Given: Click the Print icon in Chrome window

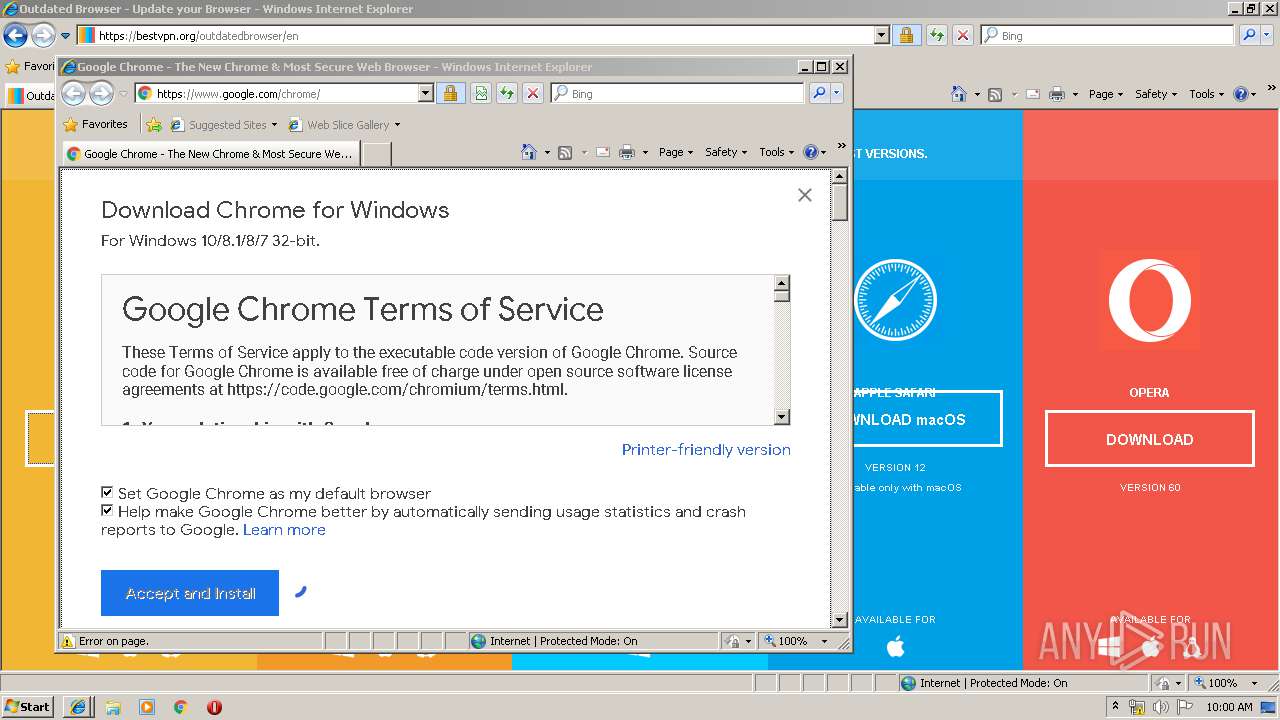Looking at the screenshot, I should click(627, 152).
